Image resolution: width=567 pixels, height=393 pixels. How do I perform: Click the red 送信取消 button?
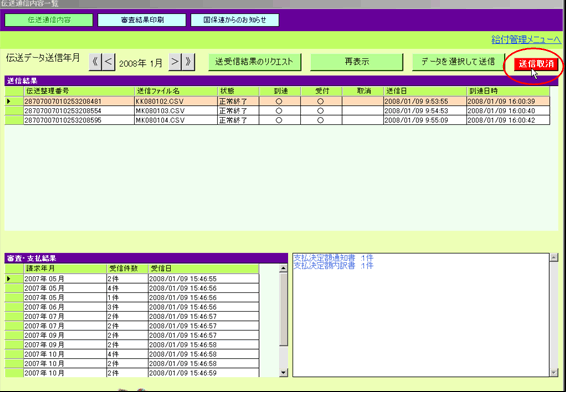(x=536, y=64)
